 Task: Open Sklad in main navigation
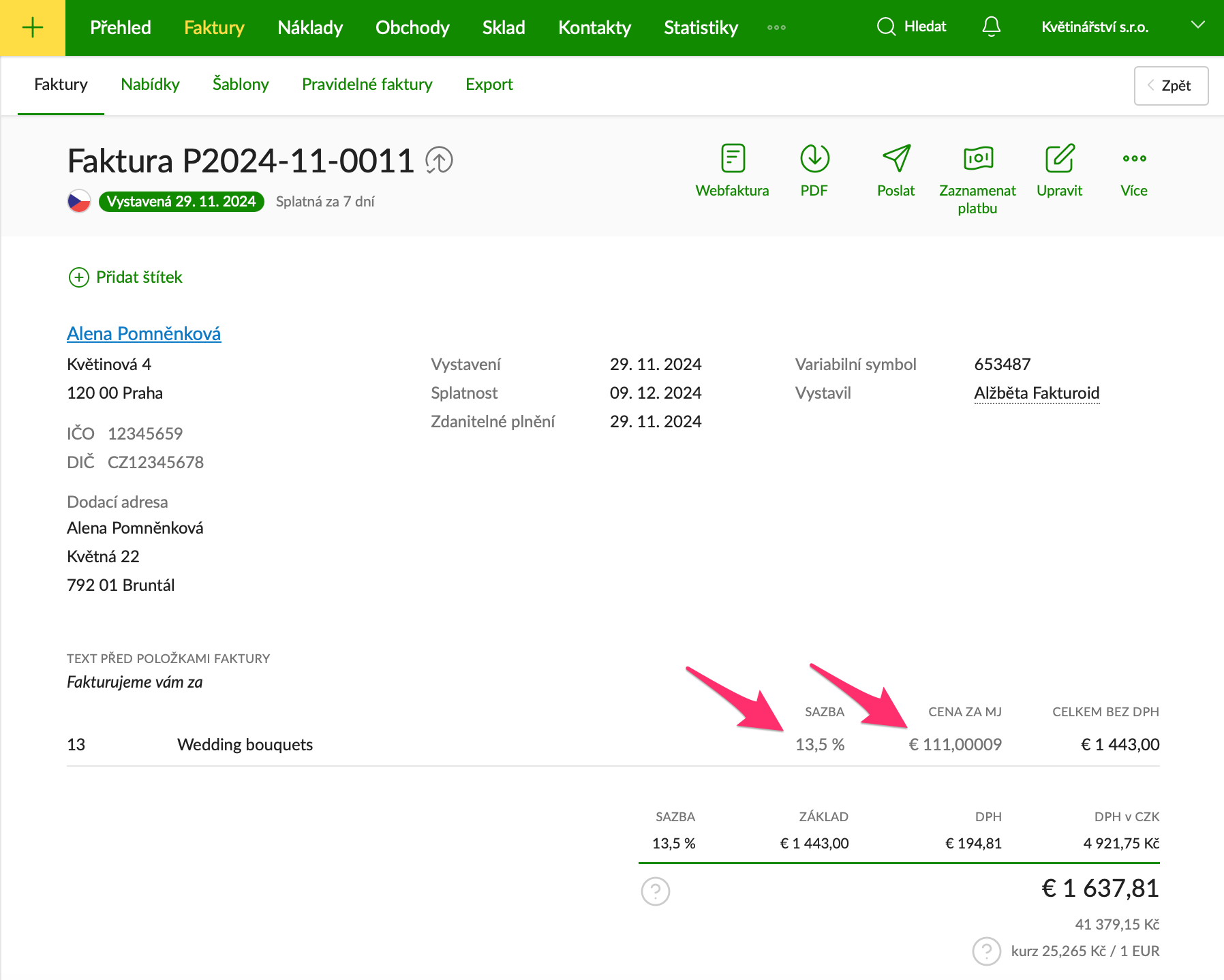pyautogui.click(x=504, y=27)
